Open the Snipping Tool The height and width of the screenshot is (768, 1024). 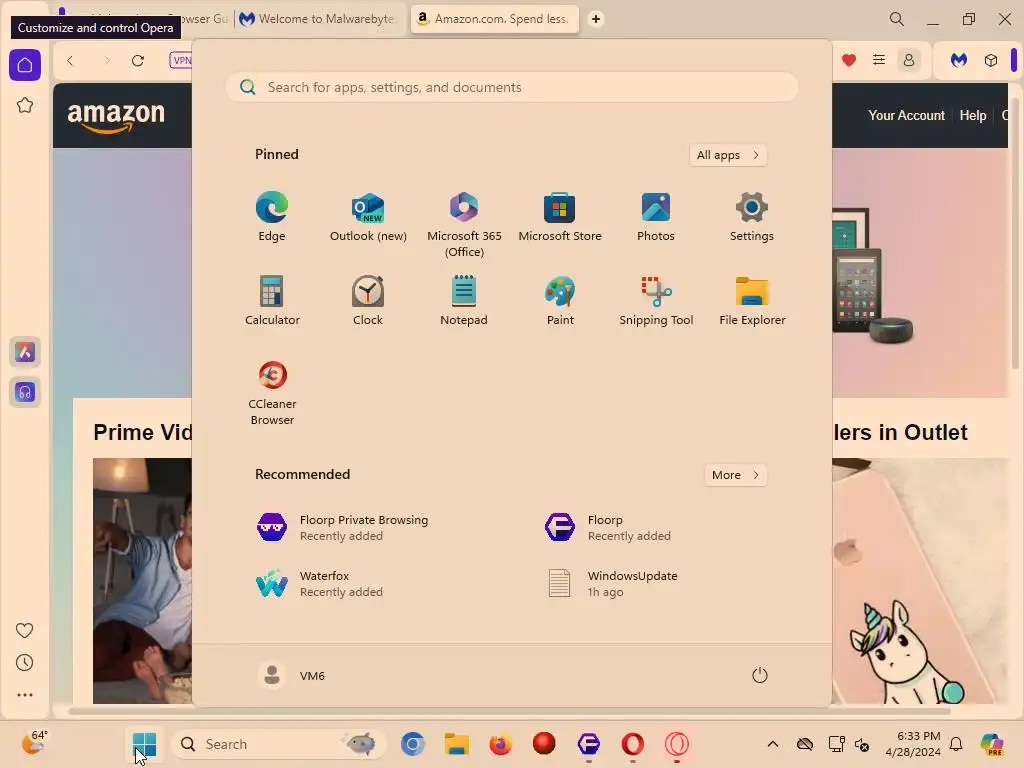coord(656,301)
